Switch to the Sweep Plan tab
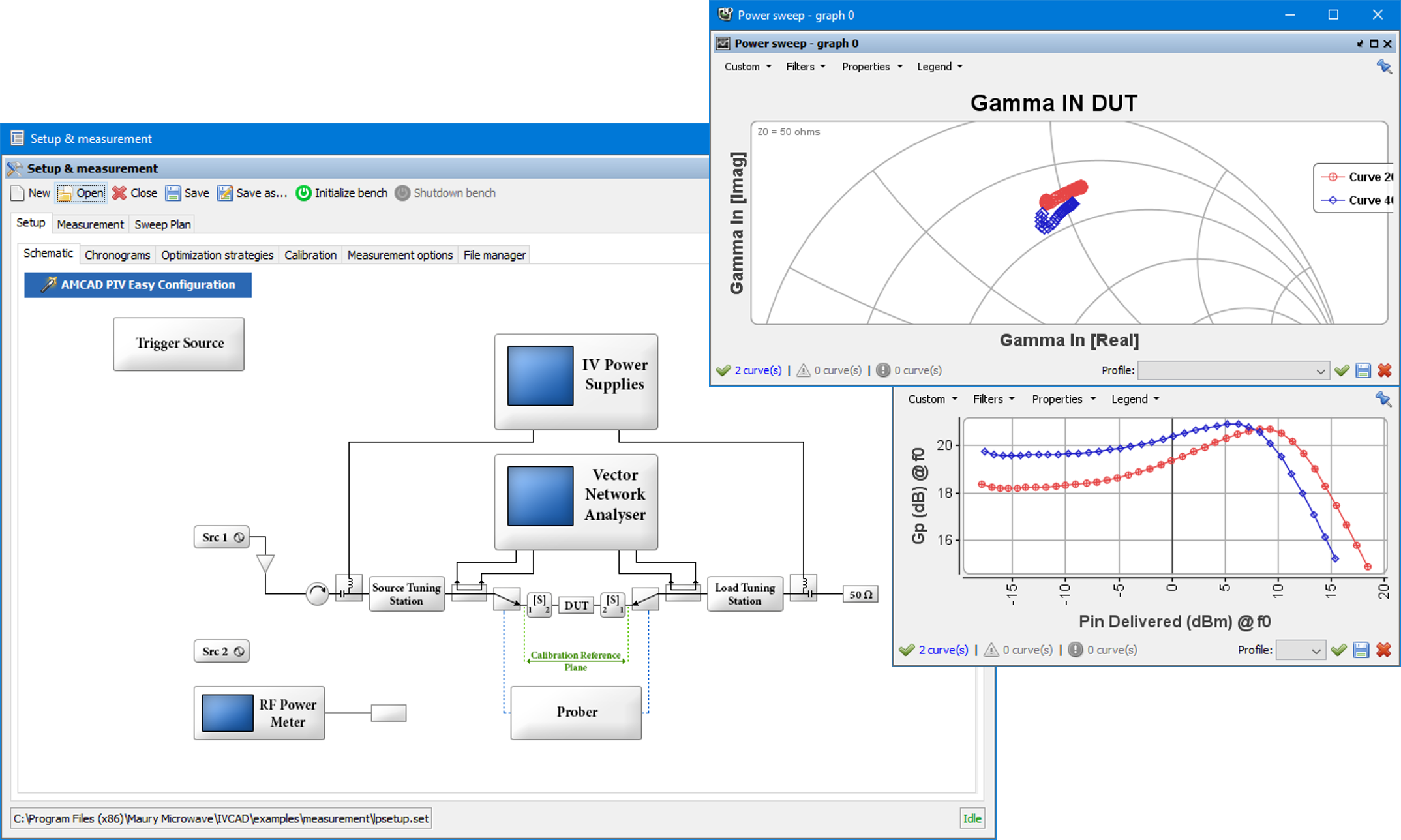Viewport: 1401px width, 840px height. pos(162,224)
